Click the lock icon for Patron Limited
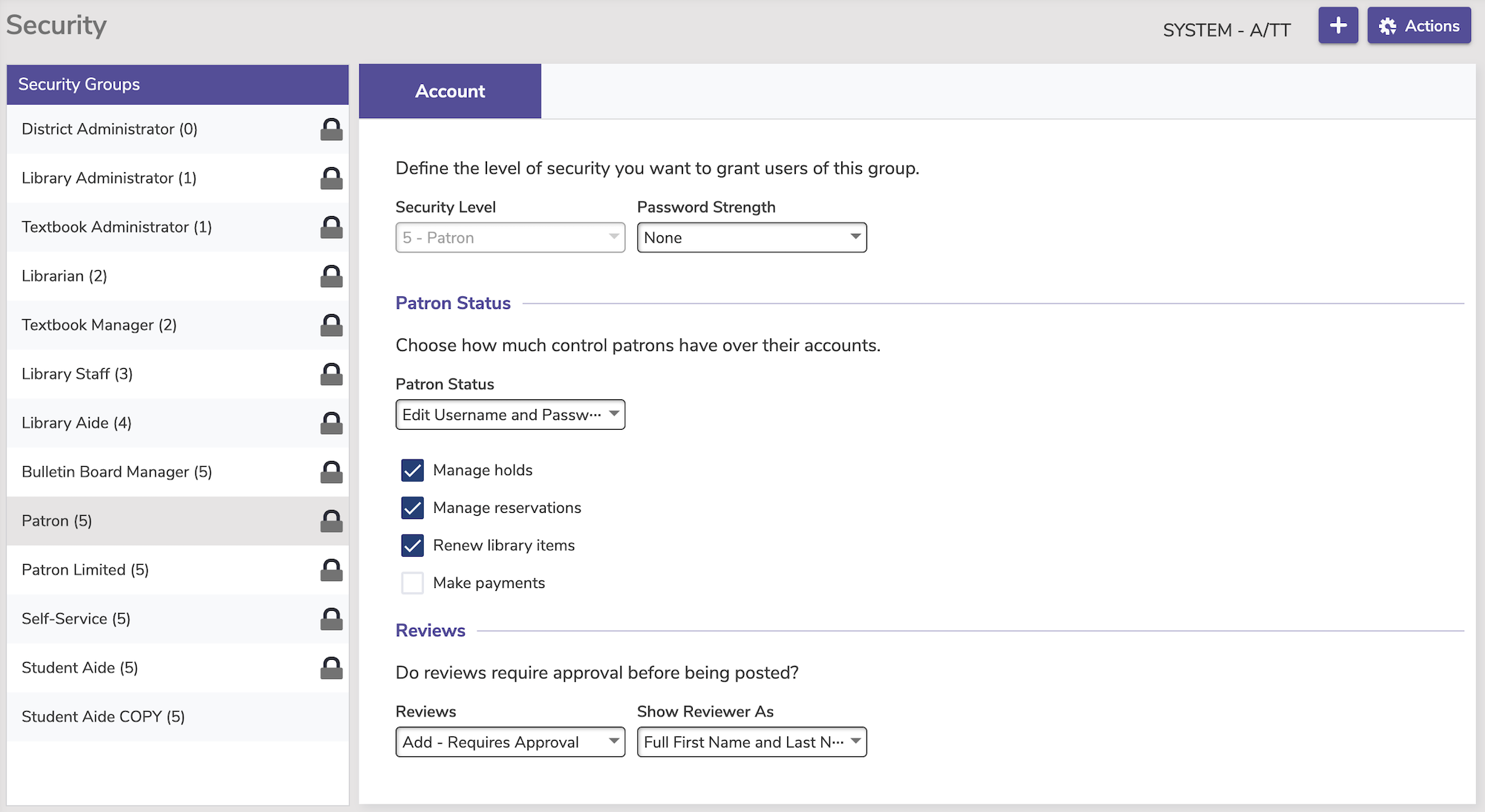This screenshot has width=1485, height=812. 331,570
